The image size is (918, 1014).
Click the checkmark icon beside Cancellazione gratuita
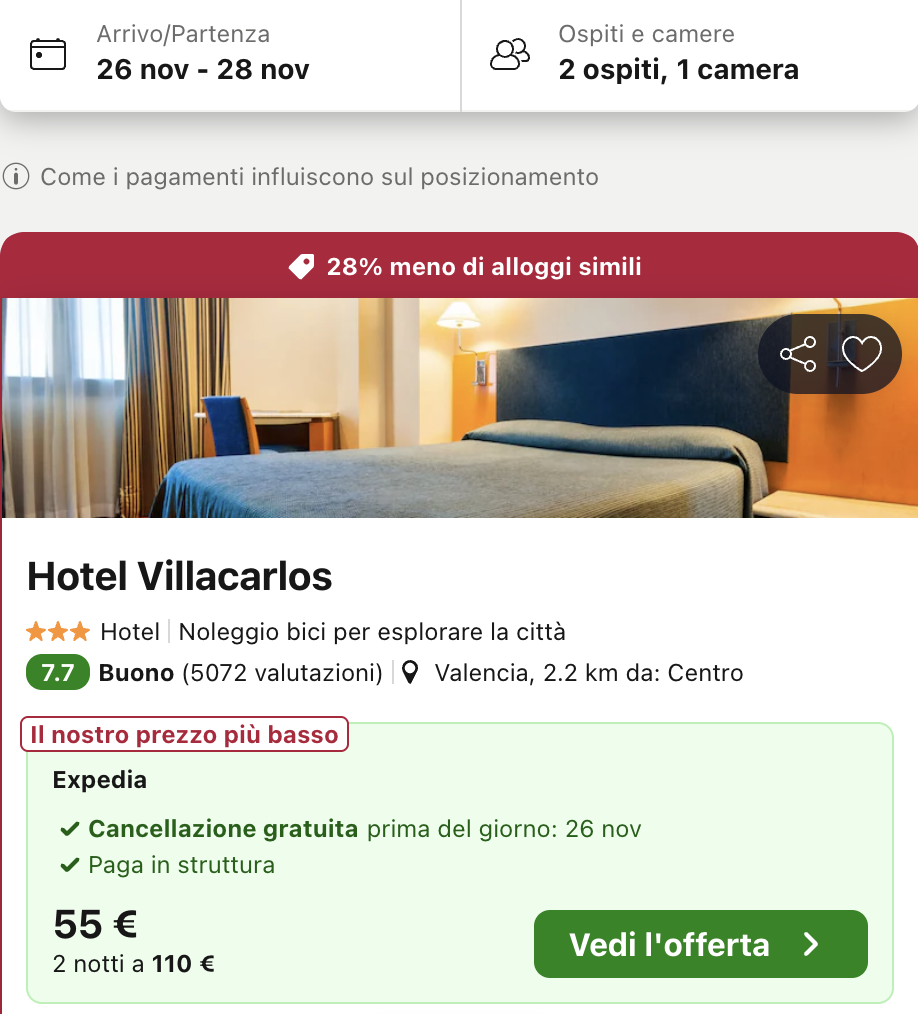click(x=70, y=830)
